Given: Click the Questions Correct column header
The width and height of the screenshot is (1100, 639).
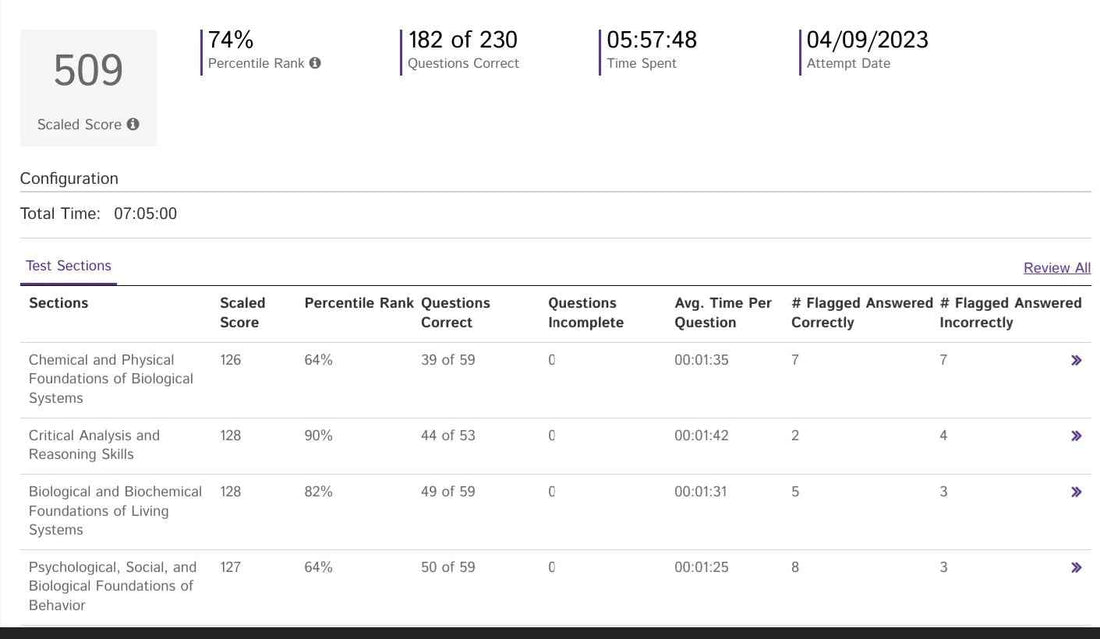Looking at the screenshot, I should pyautogui.click(x=455, y=312).
